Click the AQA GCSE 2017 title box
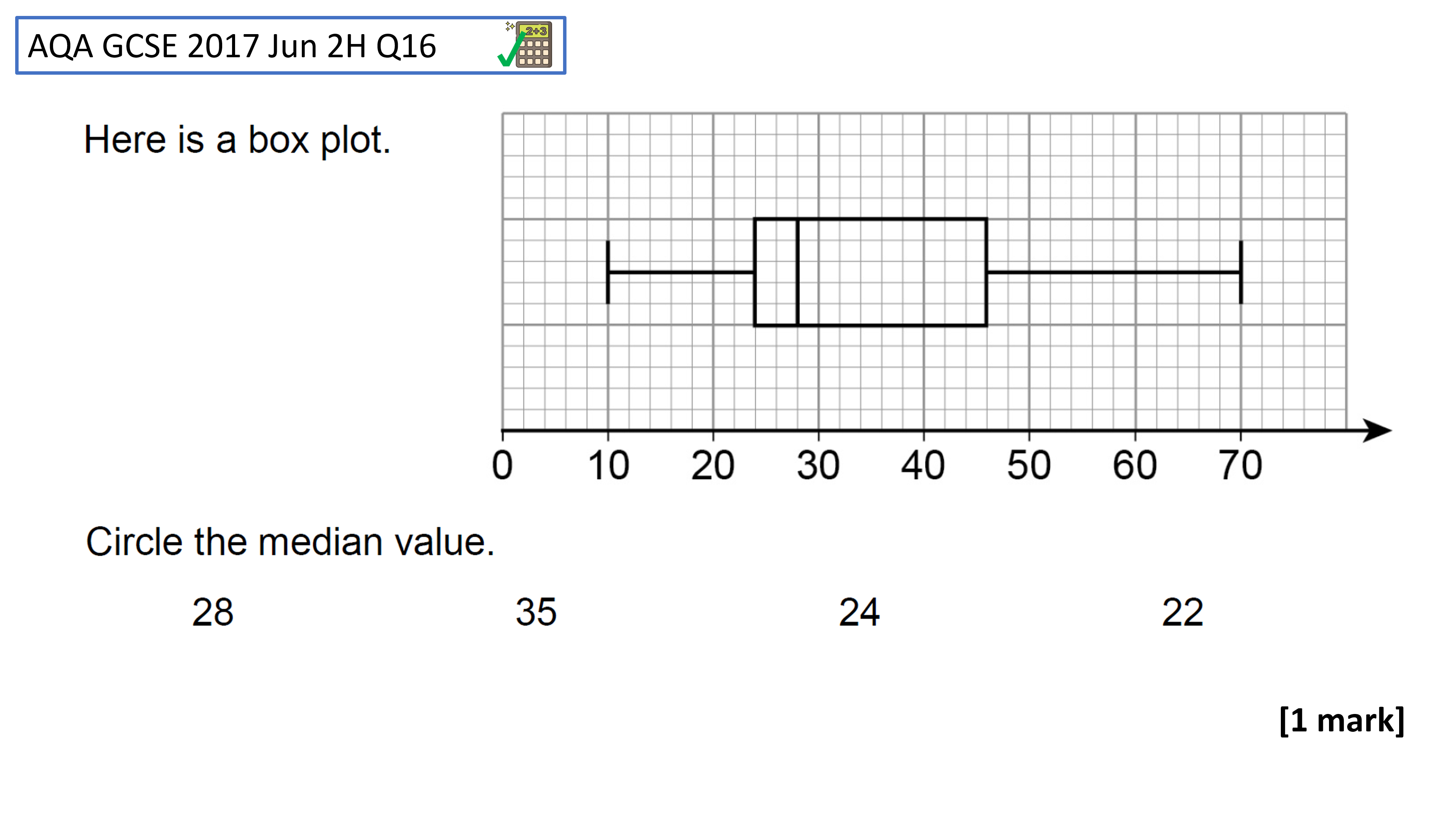 [290, 45]
